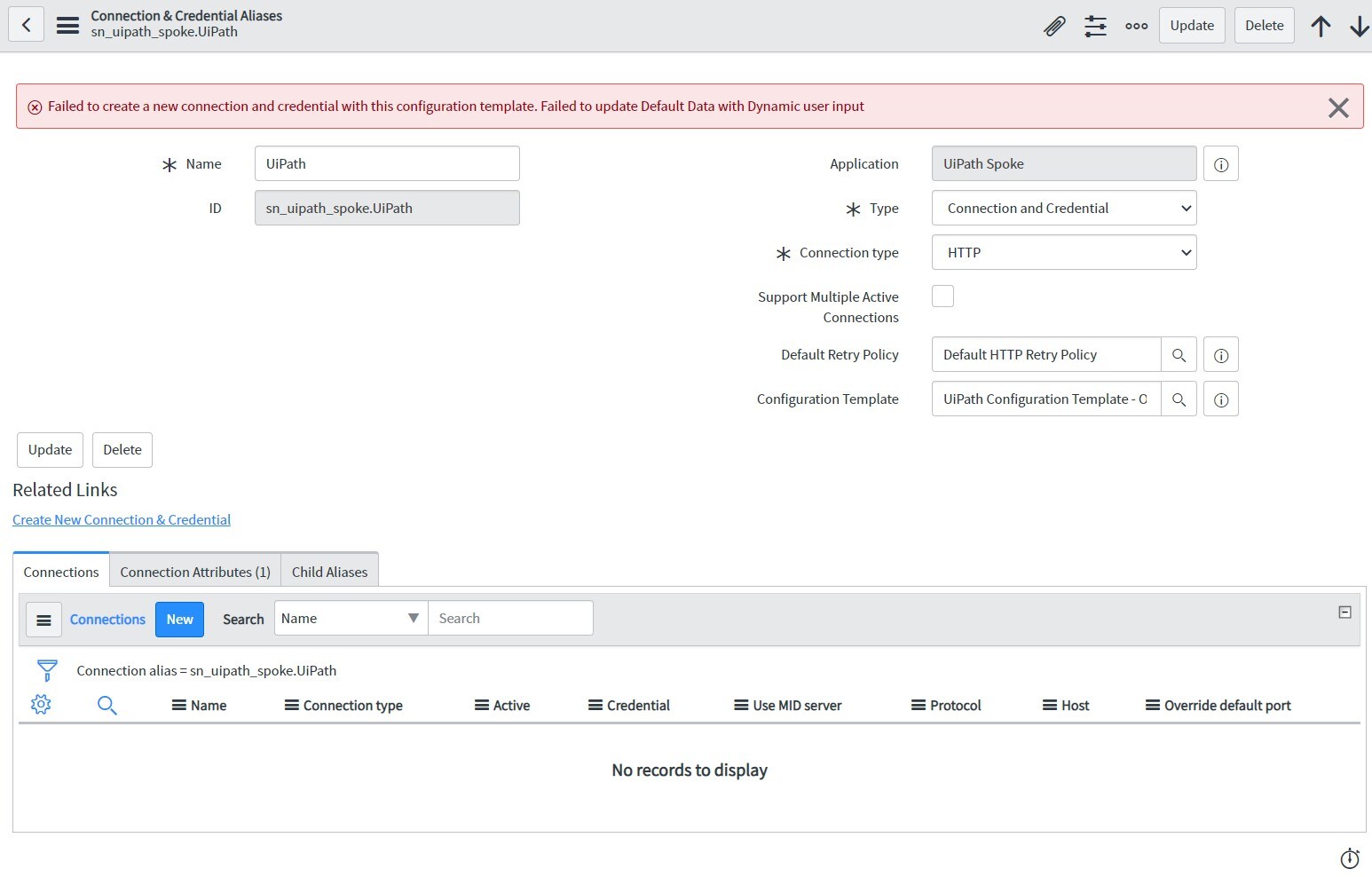
Task: Sort by the Protocol column header
Action: pos(956,706)
